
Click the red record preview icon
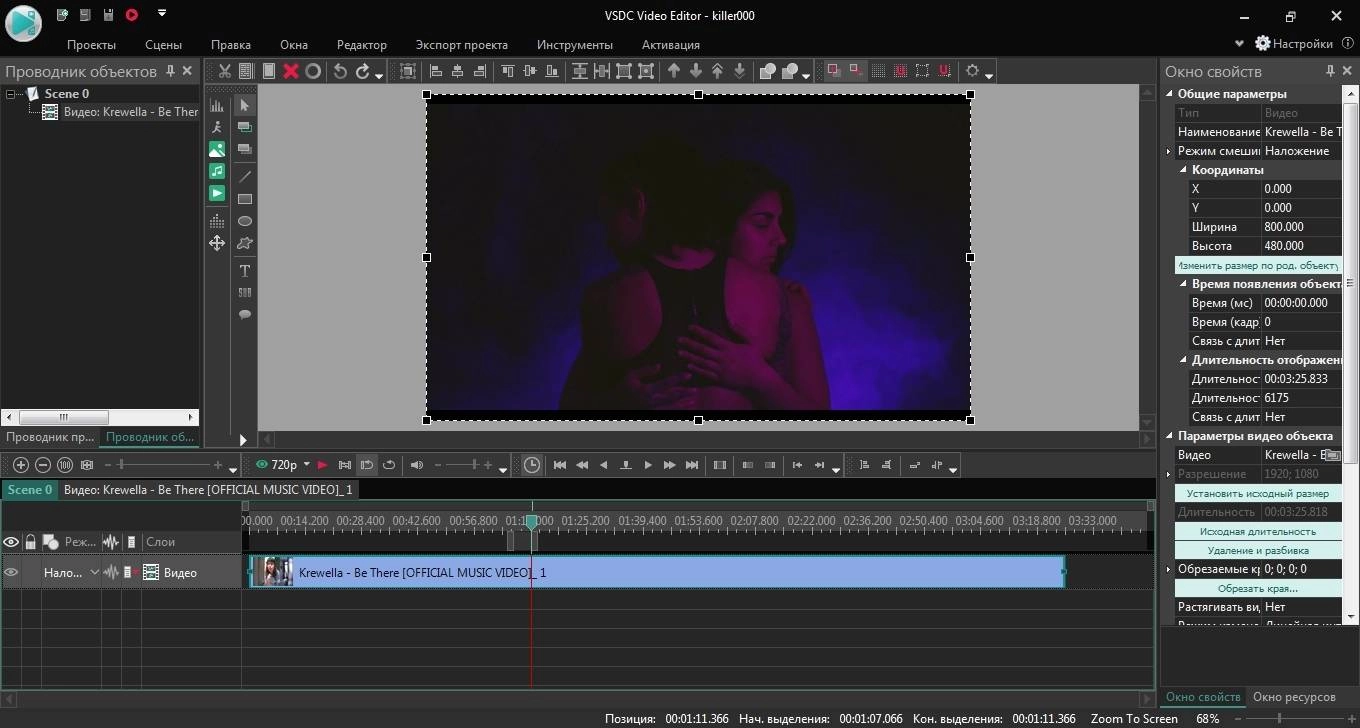pyautogui.click(x=322, y=465)
